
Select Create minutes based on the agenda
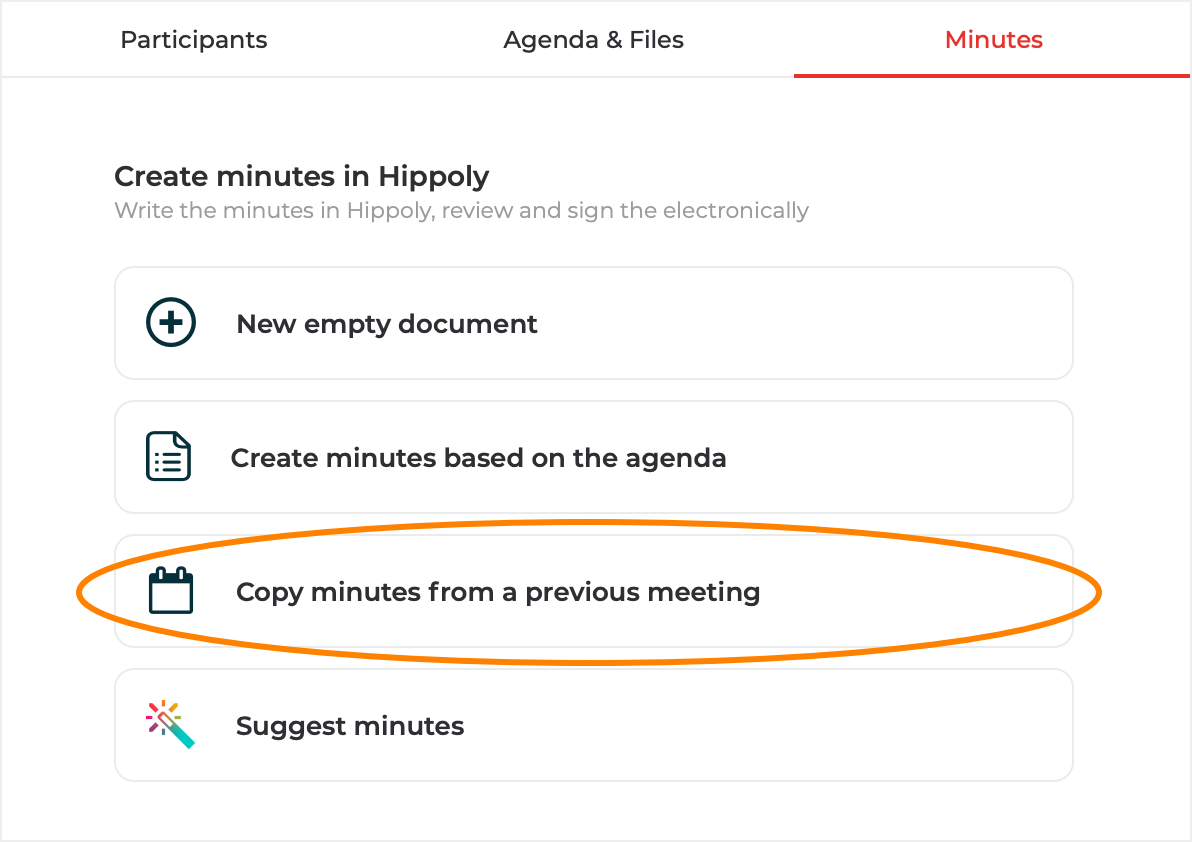tap(478, 458)
